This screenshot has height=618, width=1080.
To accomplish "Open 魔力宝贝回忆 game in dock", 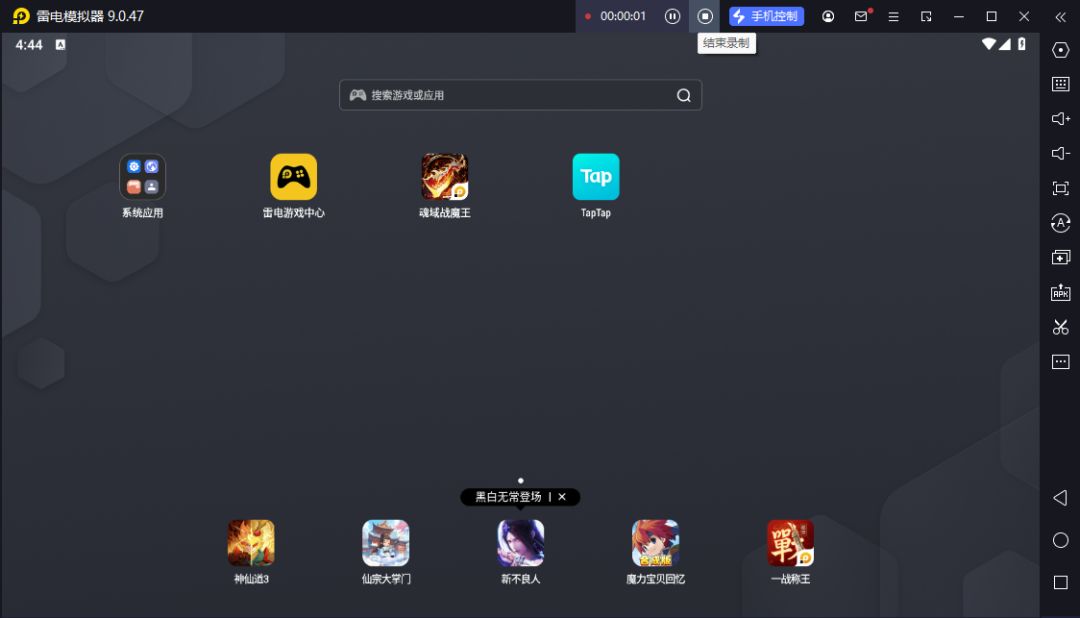I will [x=655, y=543].
